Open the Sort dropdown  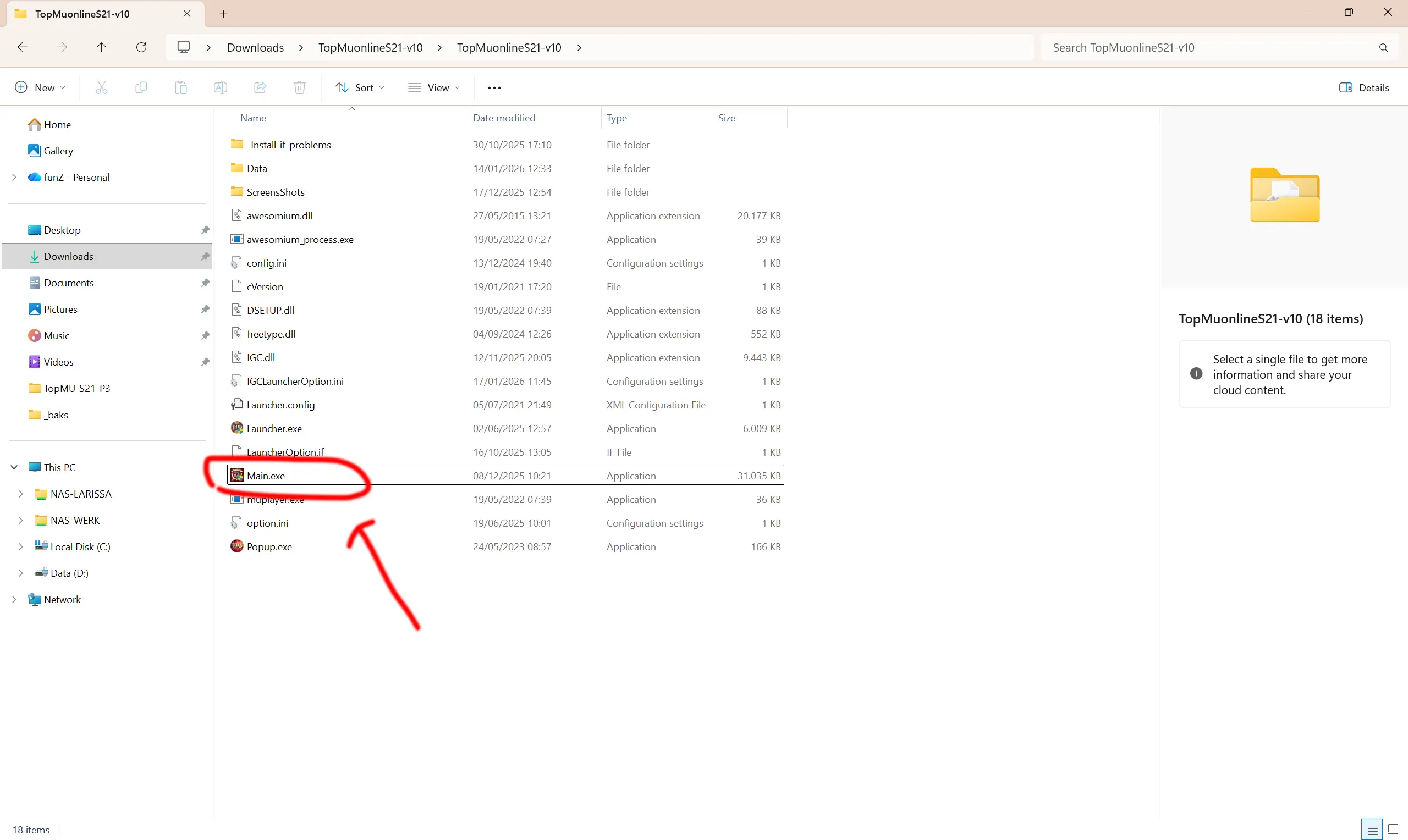[x=360, y=87]
